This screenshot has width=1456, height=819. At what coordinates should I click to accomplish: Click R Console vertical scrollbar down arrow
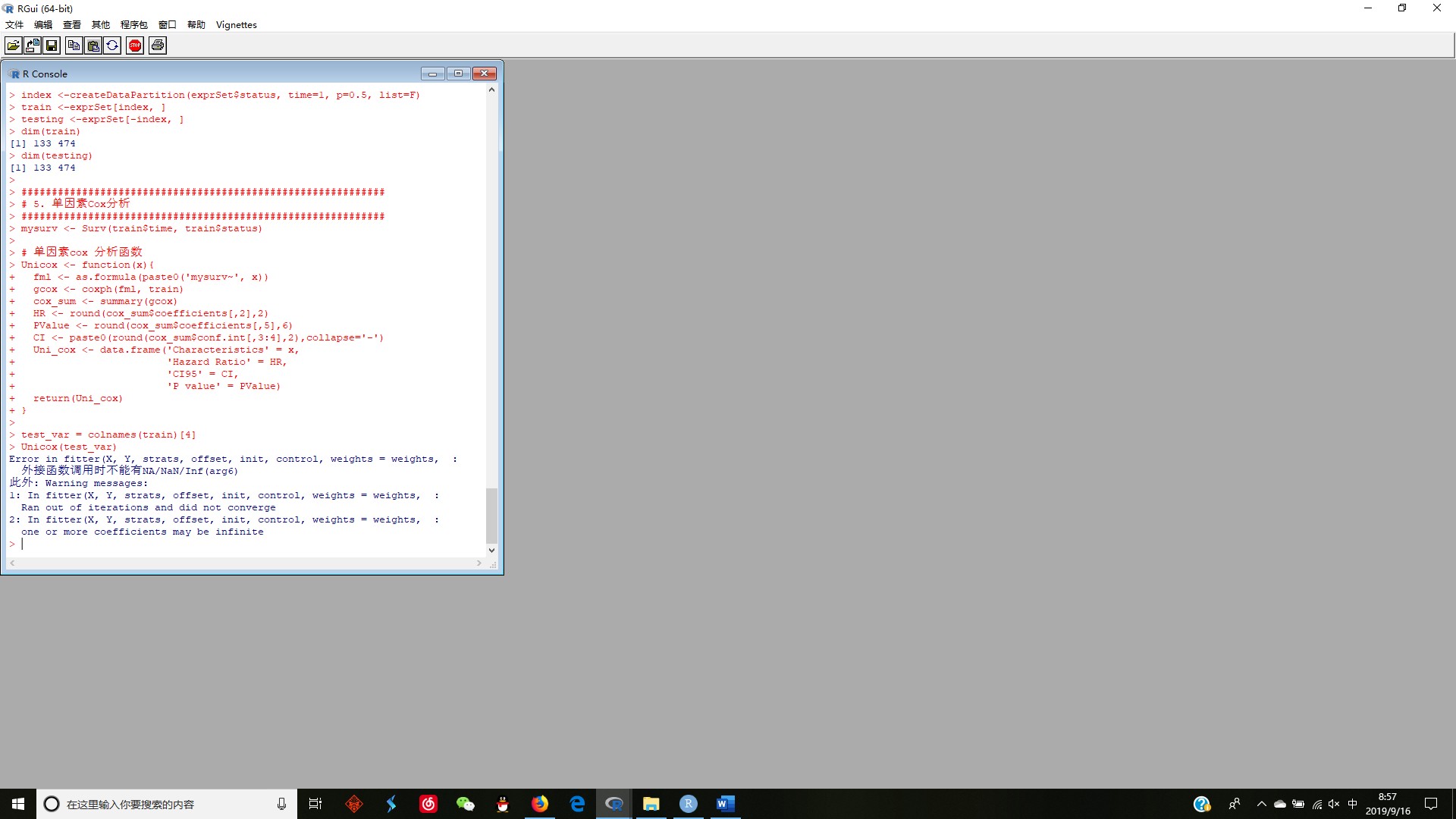[x=491, y=551]
